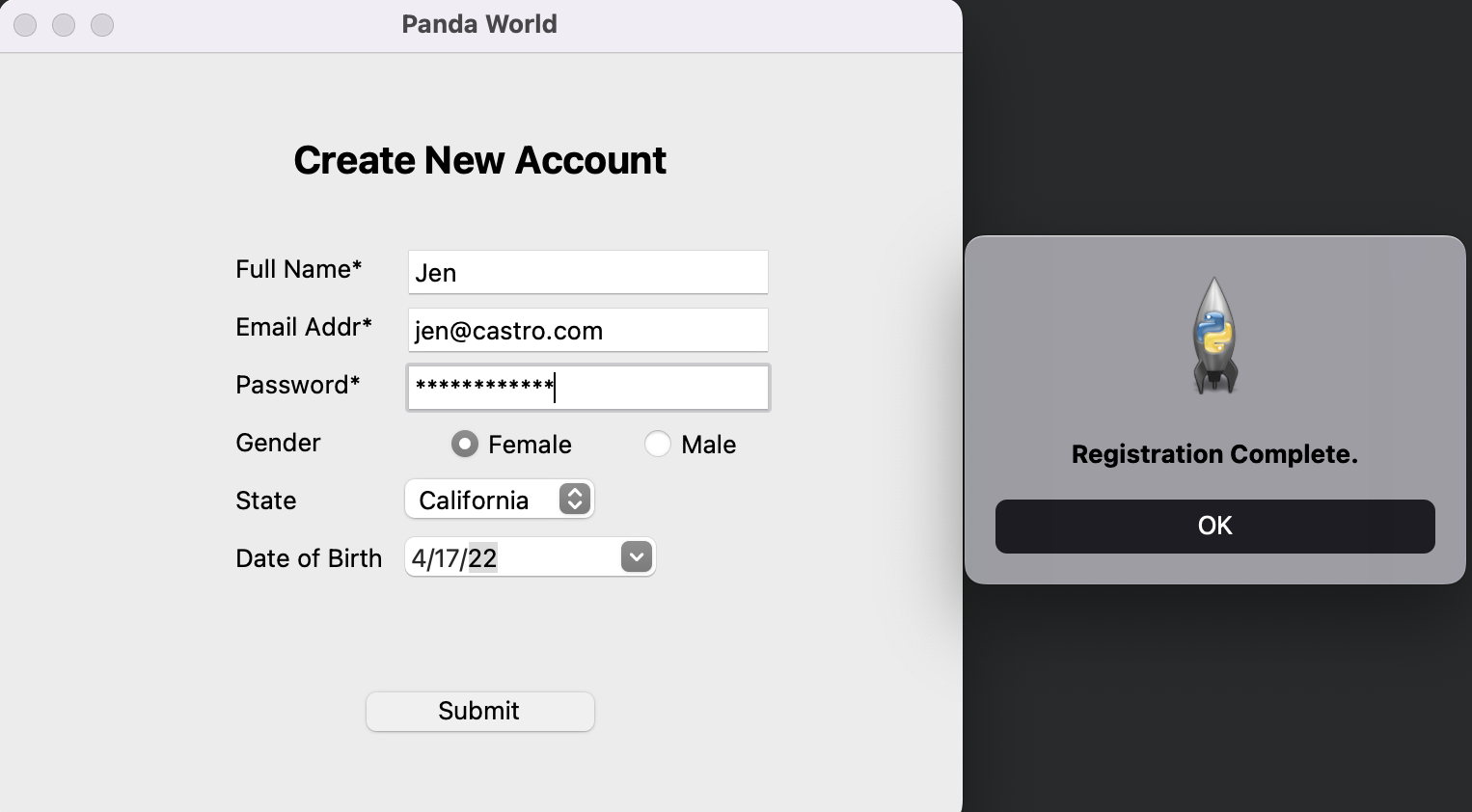
Task: Click the Registration Complete message text
Action: pos(1214,454)
